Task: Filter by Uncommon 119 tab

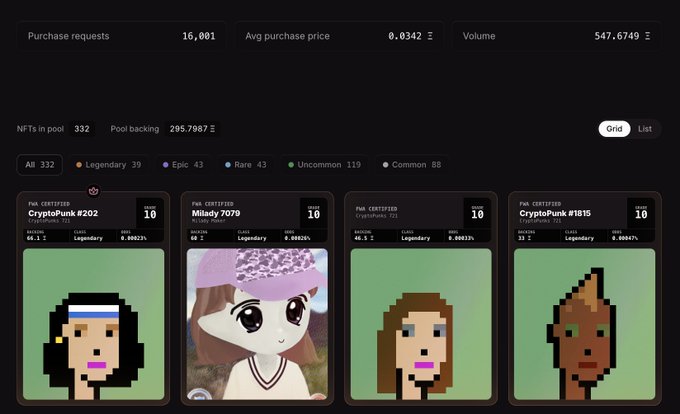Action: click(325, 165)
